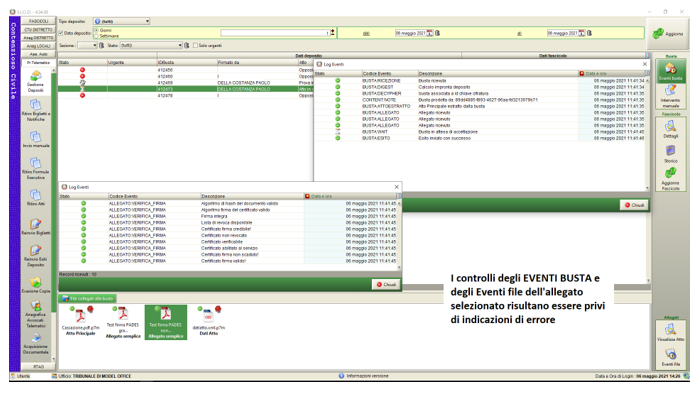Open Eventi file icon
The height and width of the screenshot is (394, 700).
coord(671,357)
